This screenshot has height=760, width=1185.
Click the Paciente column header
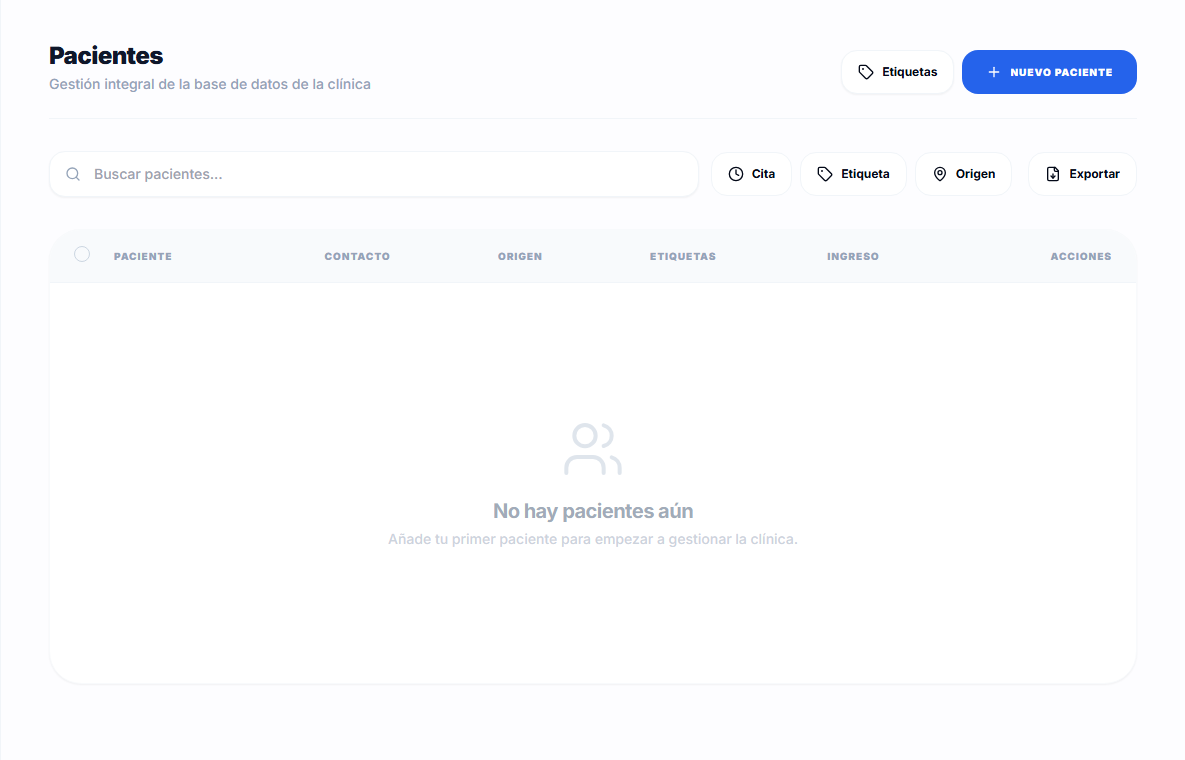143,257
